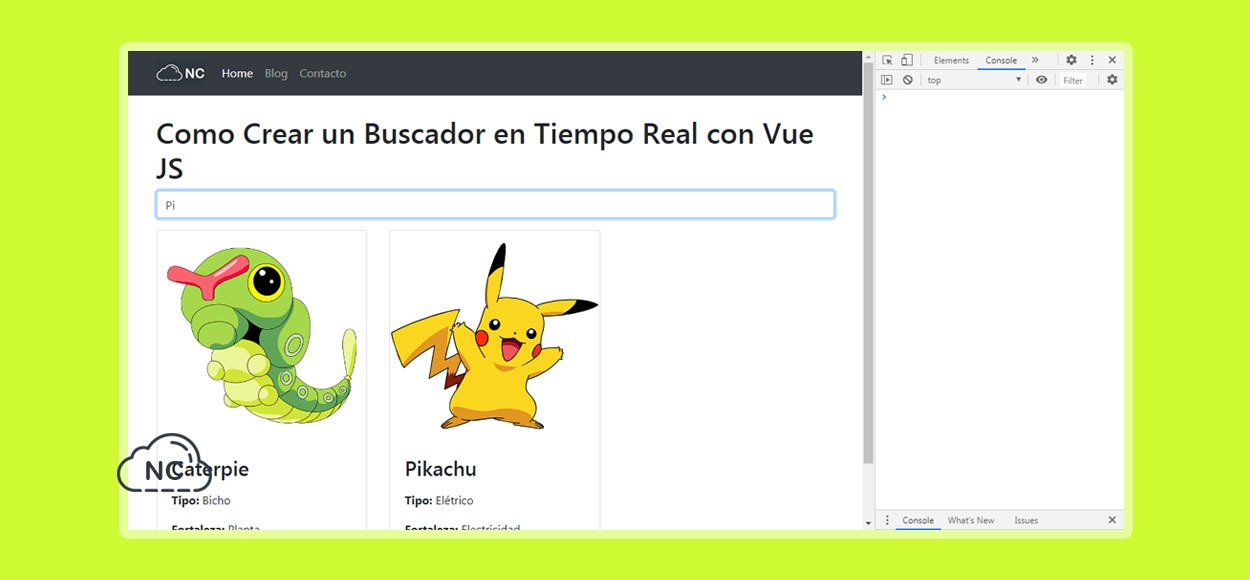Click the 'Pikachu' card title

[x=440, y=469]
